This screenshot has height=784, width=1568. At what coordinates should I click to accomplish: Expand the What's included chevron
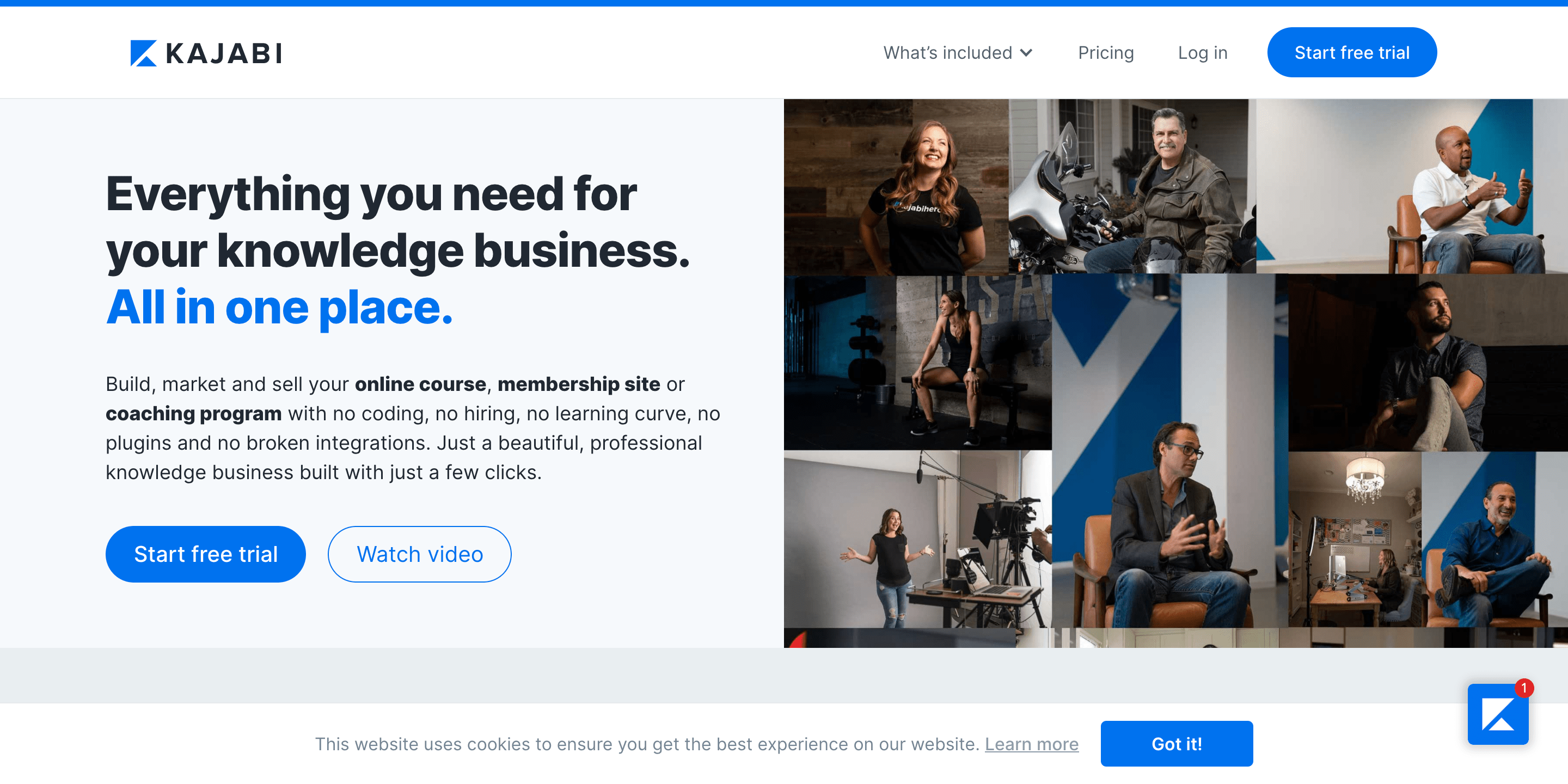coord(1026,53)
